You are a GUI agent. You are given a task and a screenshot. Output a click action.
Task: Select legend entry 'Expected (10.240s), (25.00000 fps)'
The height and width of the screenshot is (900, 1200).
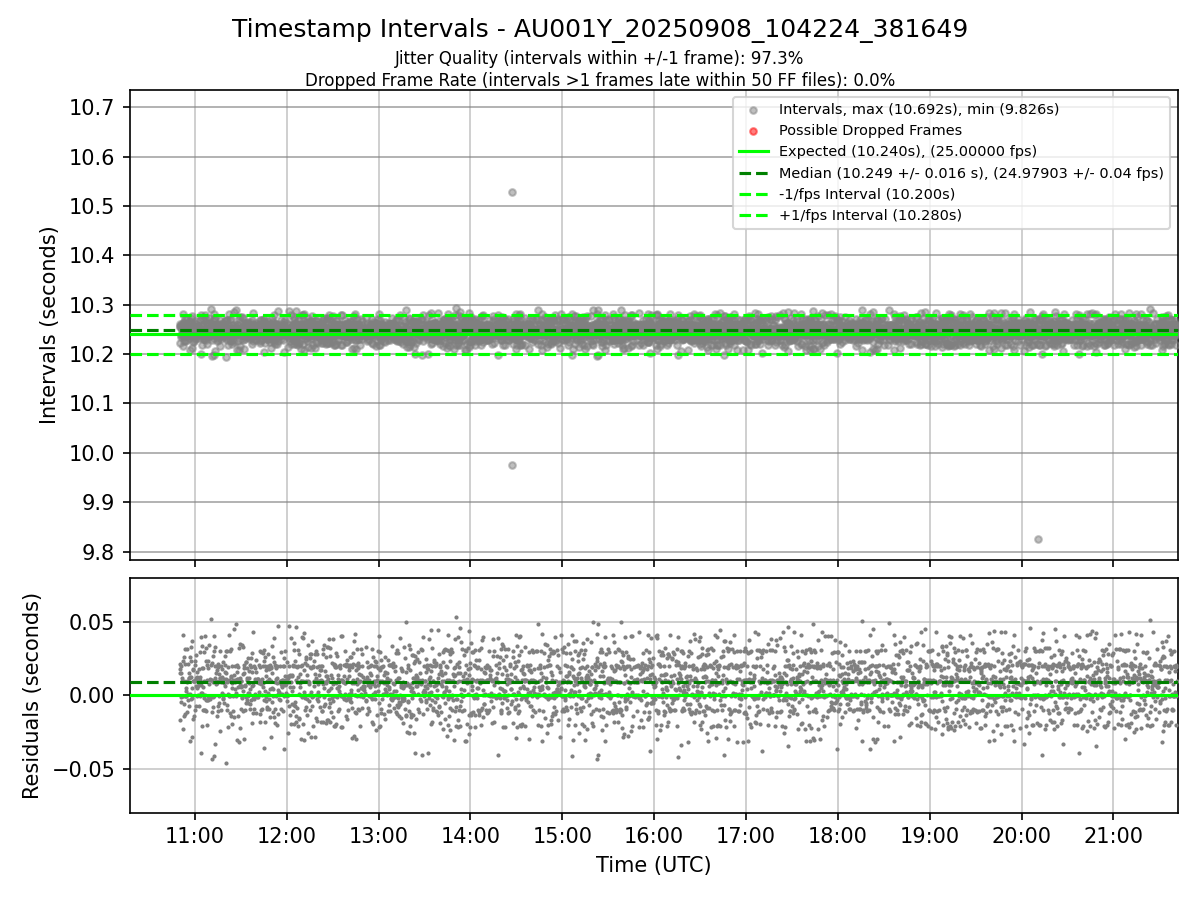click(907, 151)
